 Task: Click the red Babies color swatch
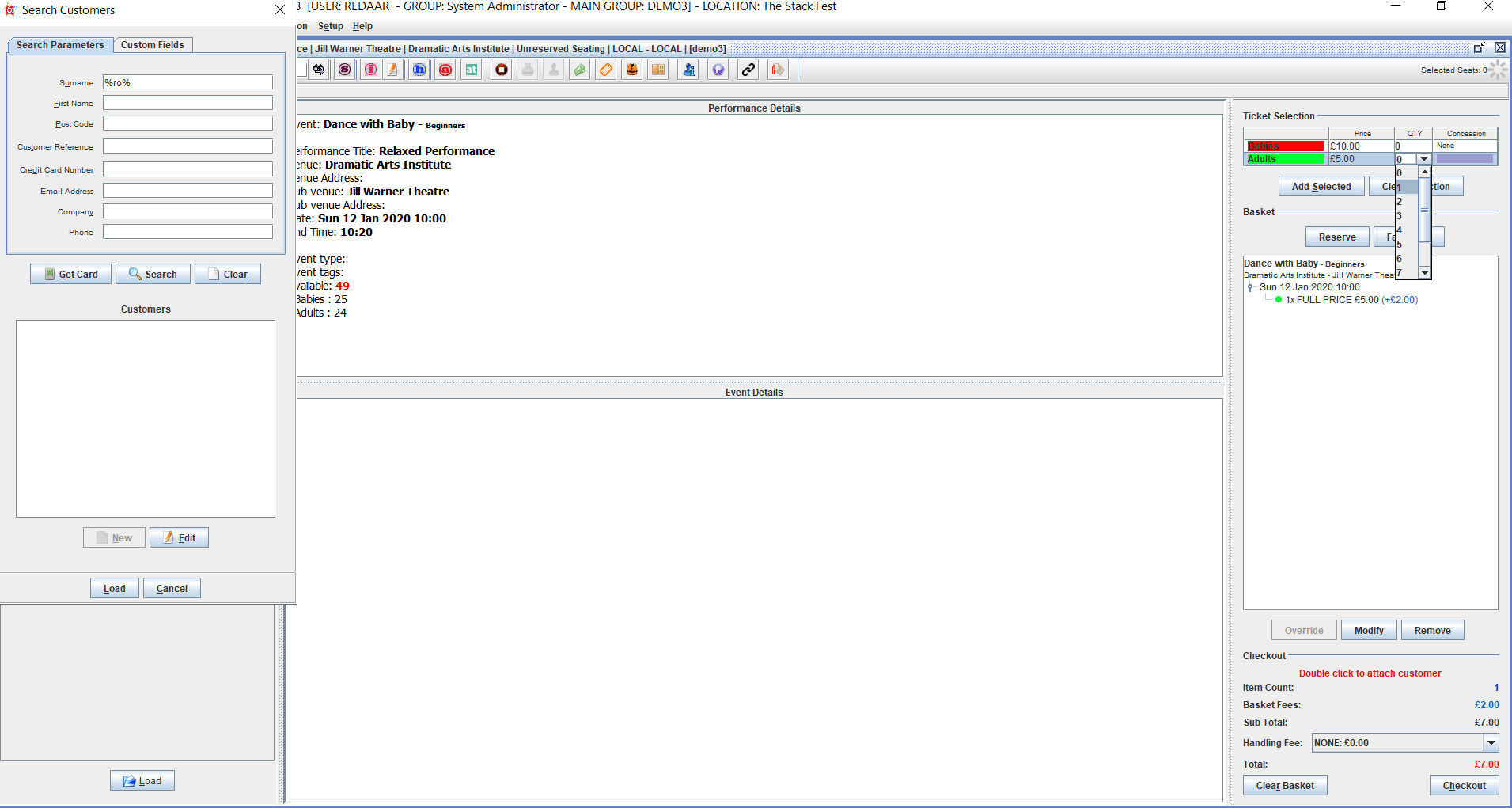(x=1285, y=146)
